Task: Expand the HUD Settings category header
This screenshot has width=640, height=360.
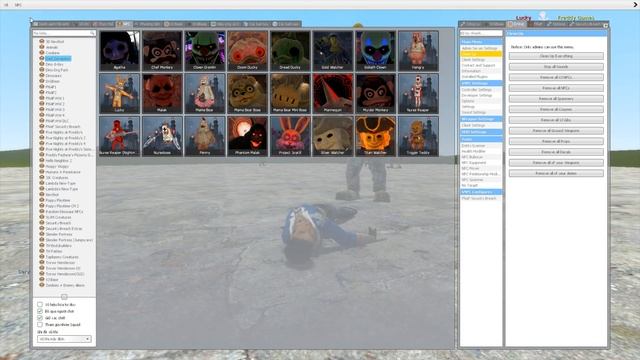Action: pos(481,132)
